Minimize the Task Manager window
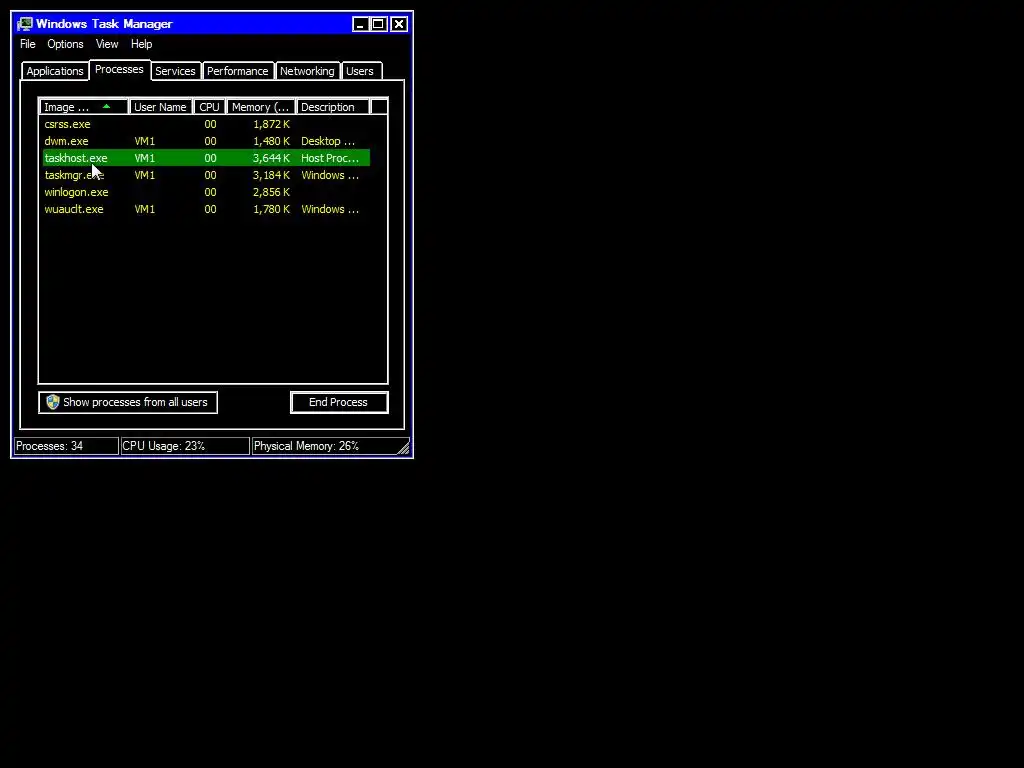The width and height of the screenshot is (1024, 768). point(360,24)
